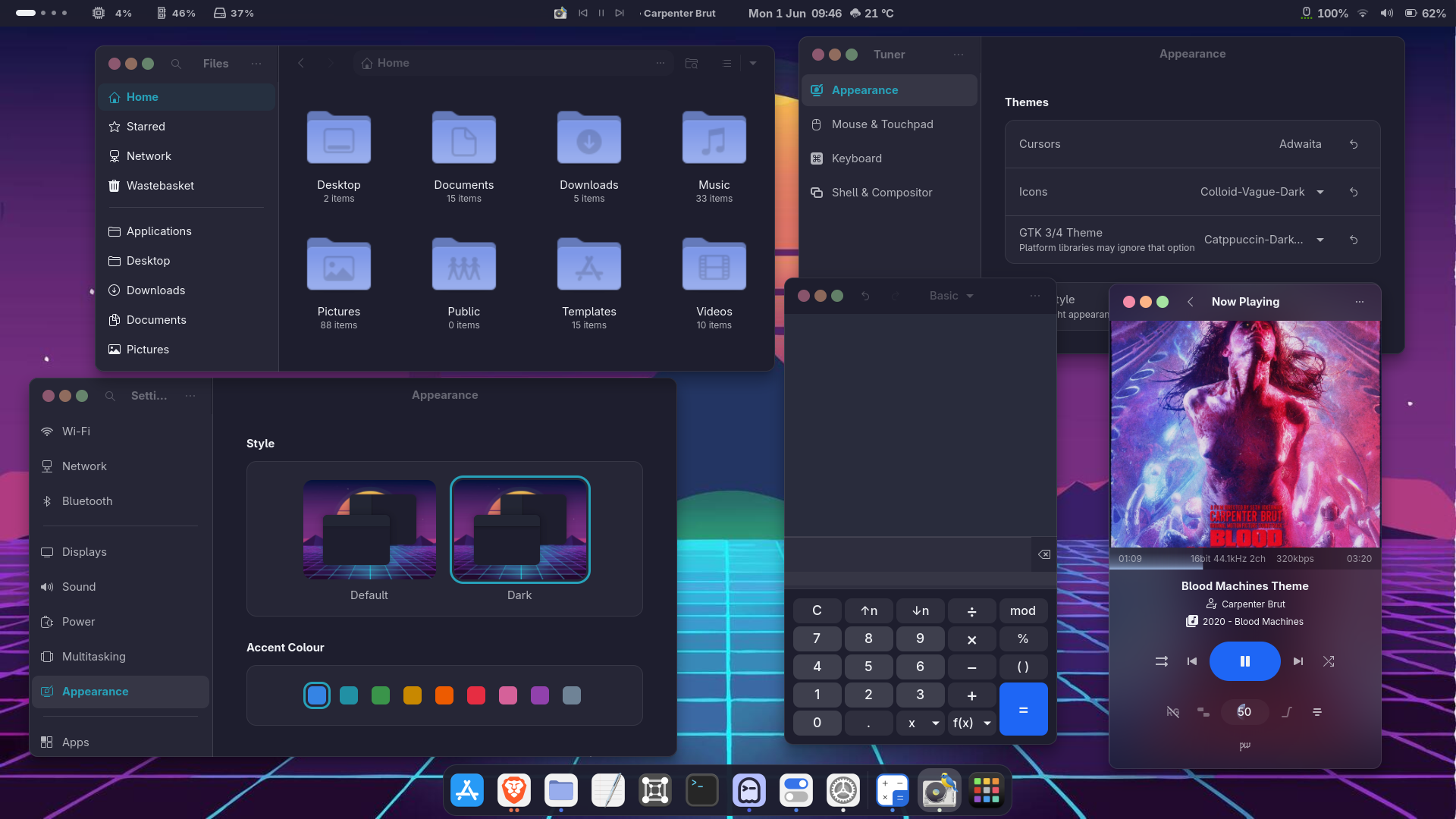This screenshot has width=1456, height=819.
Task: Select Starred in Files sidebar
Action: pos(187,127)
